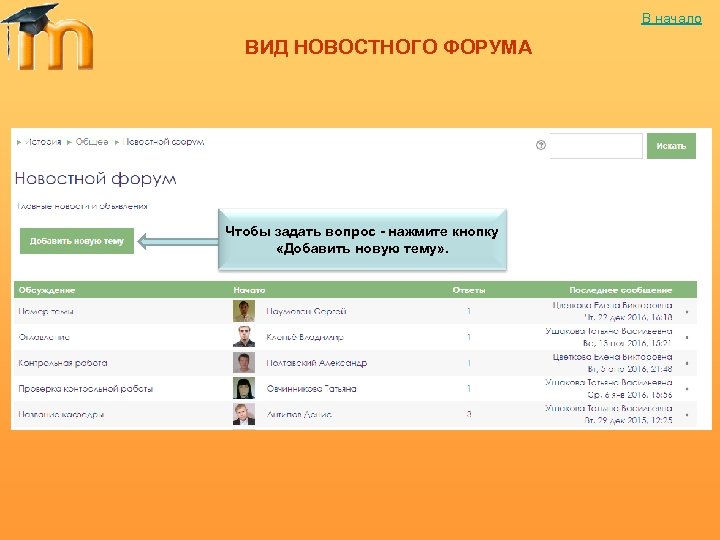Click last-post date ending 21:48
The image size is (720, 540).
(x=630, y=368)
